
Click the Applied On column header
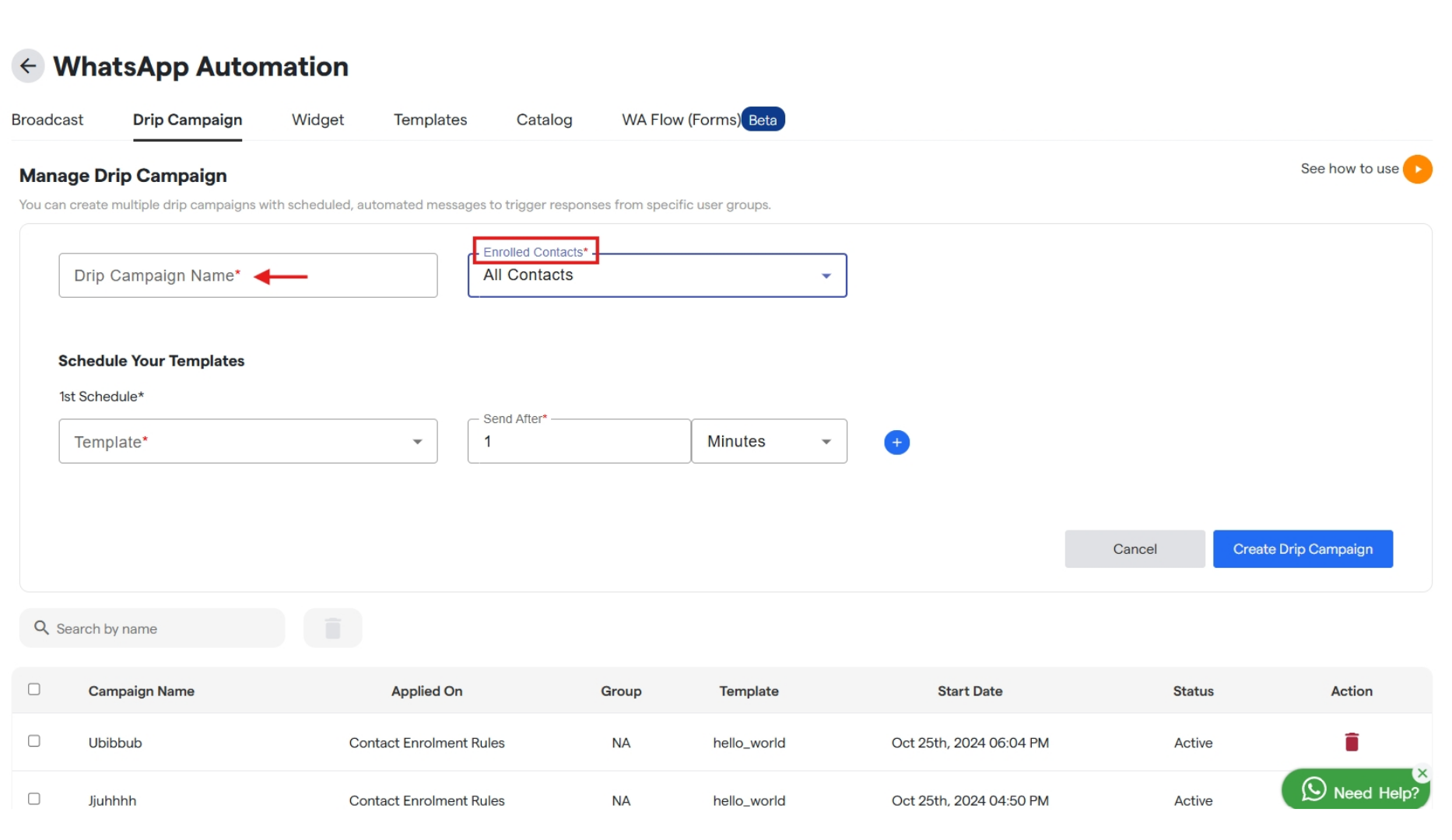[427, 691]
